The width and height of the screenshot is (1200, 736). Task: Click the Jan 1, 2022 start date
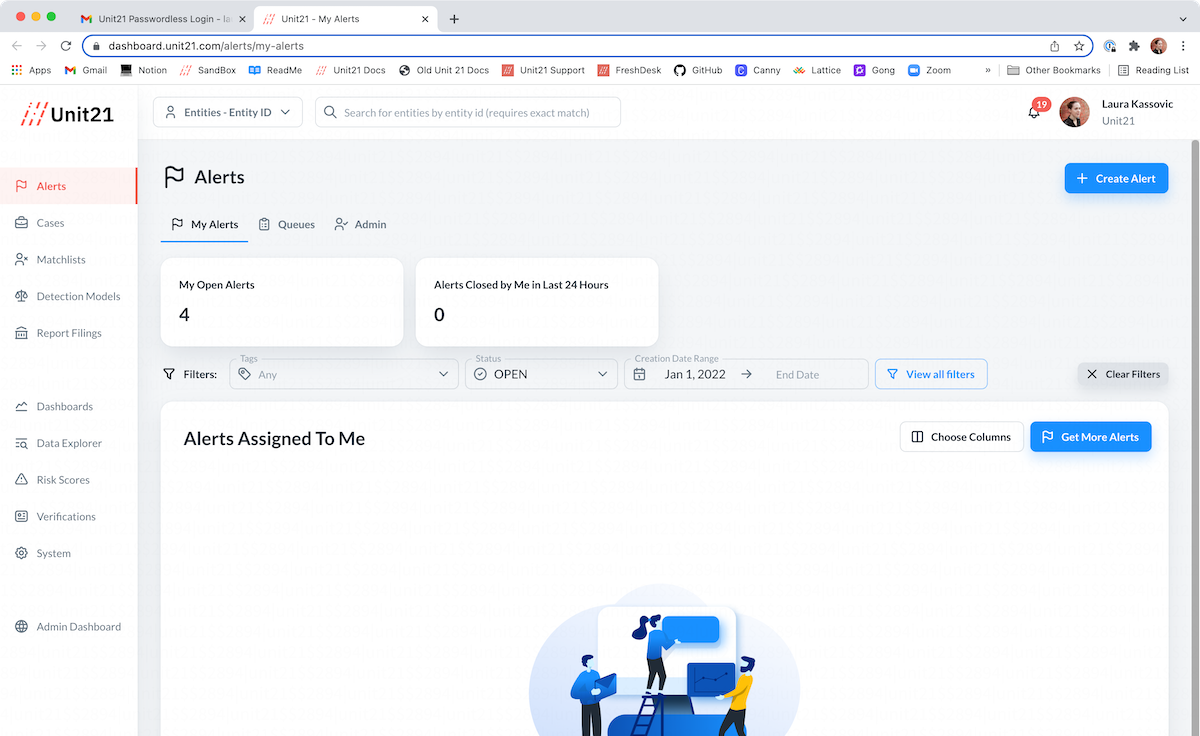point(695,375)
